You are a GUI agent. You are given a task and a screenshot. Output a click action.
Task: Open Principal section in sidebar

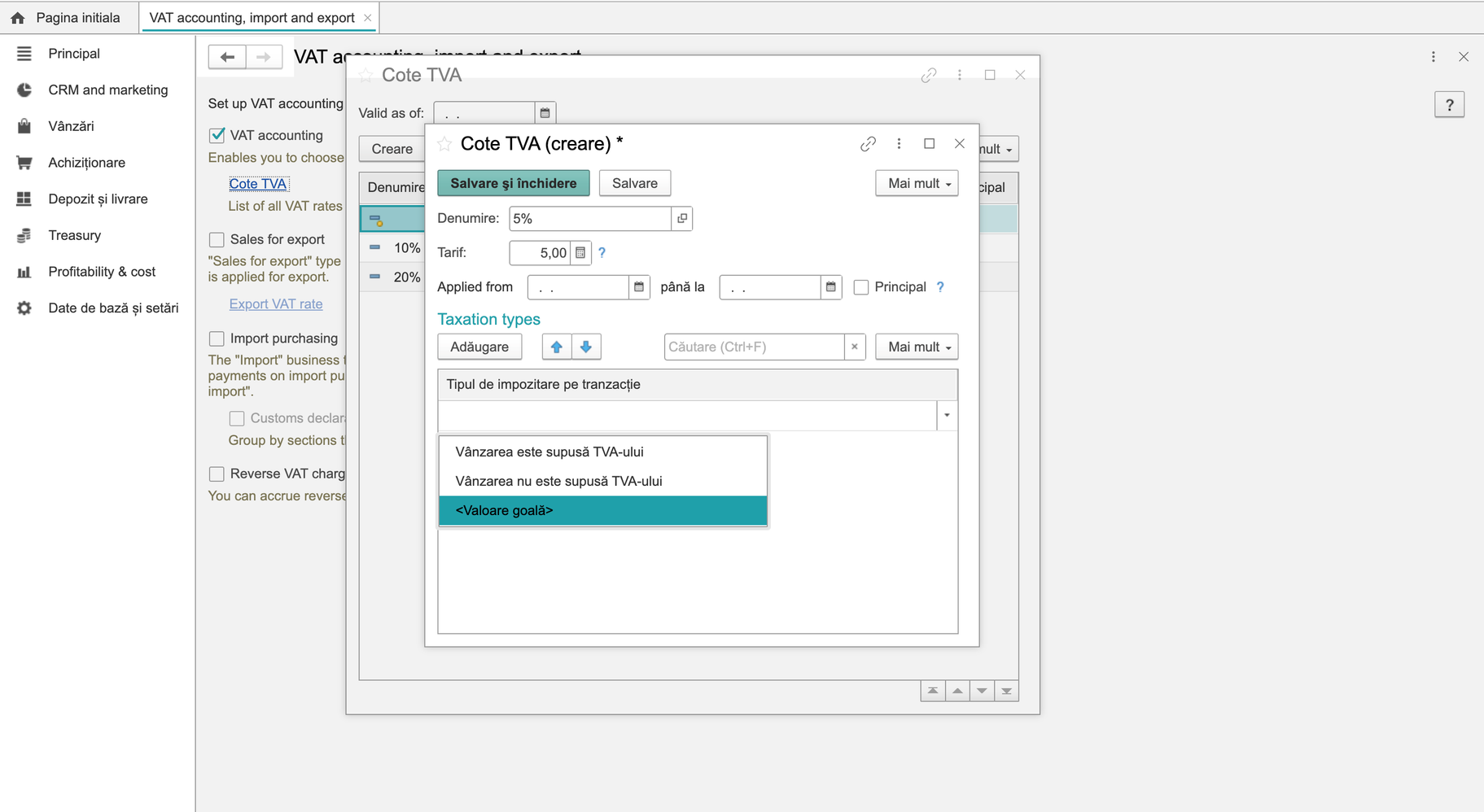click(x=73, y=54)
